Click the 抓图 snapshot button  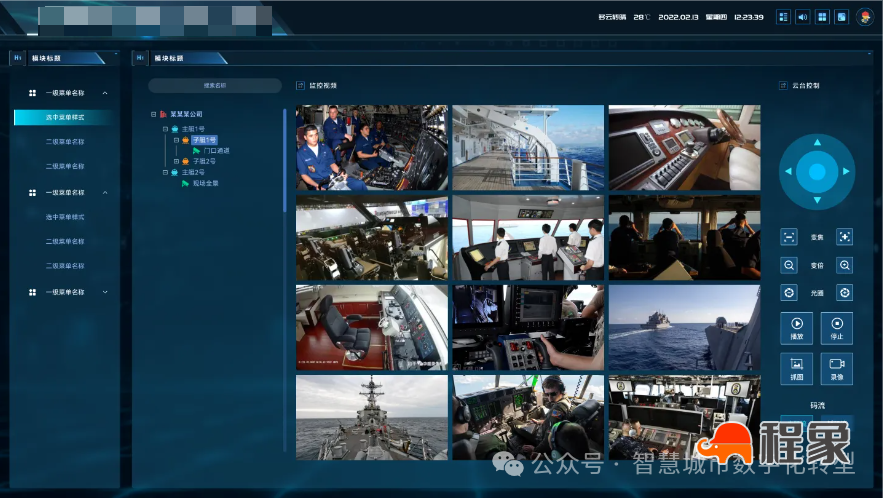tap(797, 367)
